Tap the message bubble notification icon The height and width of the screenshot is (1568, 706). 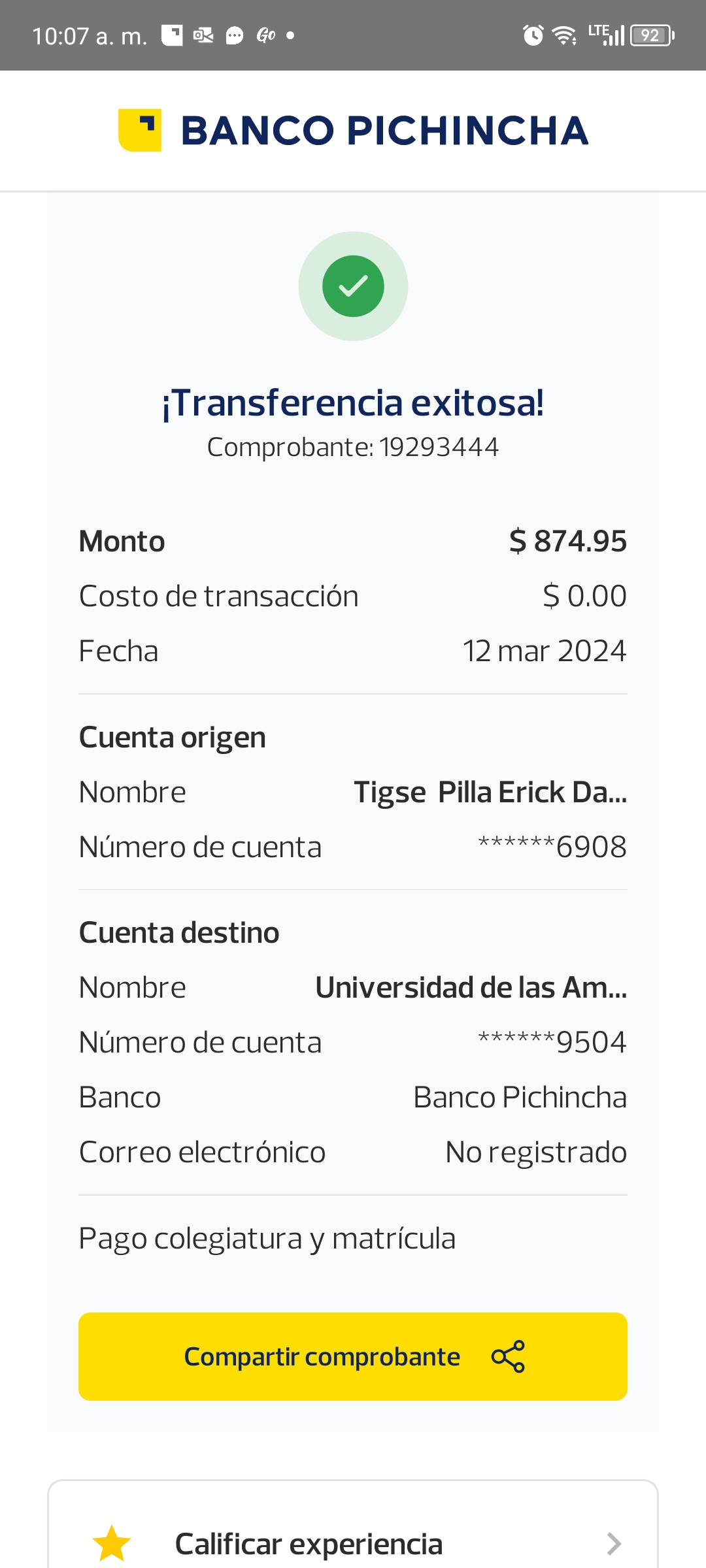pyautogui.click(x=235, y=35)
